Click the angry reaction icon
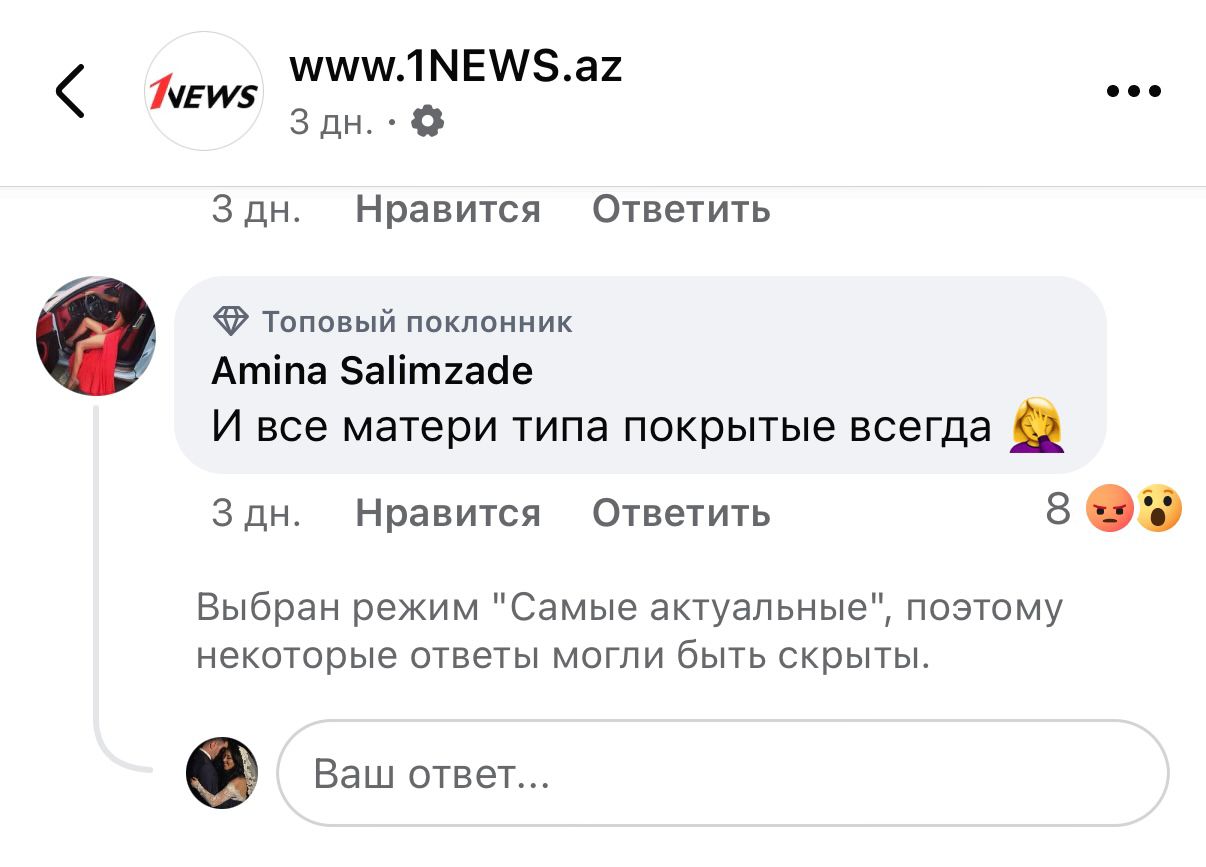This screenshot has height=867, width=1206. [x=1109, y=511]
